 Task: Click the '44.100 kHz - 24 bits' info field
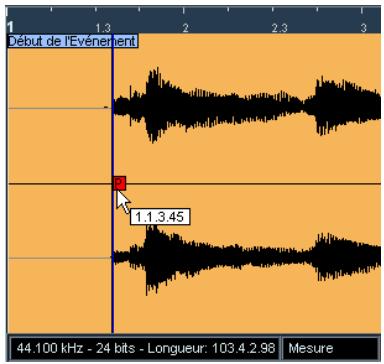point(144,348)
